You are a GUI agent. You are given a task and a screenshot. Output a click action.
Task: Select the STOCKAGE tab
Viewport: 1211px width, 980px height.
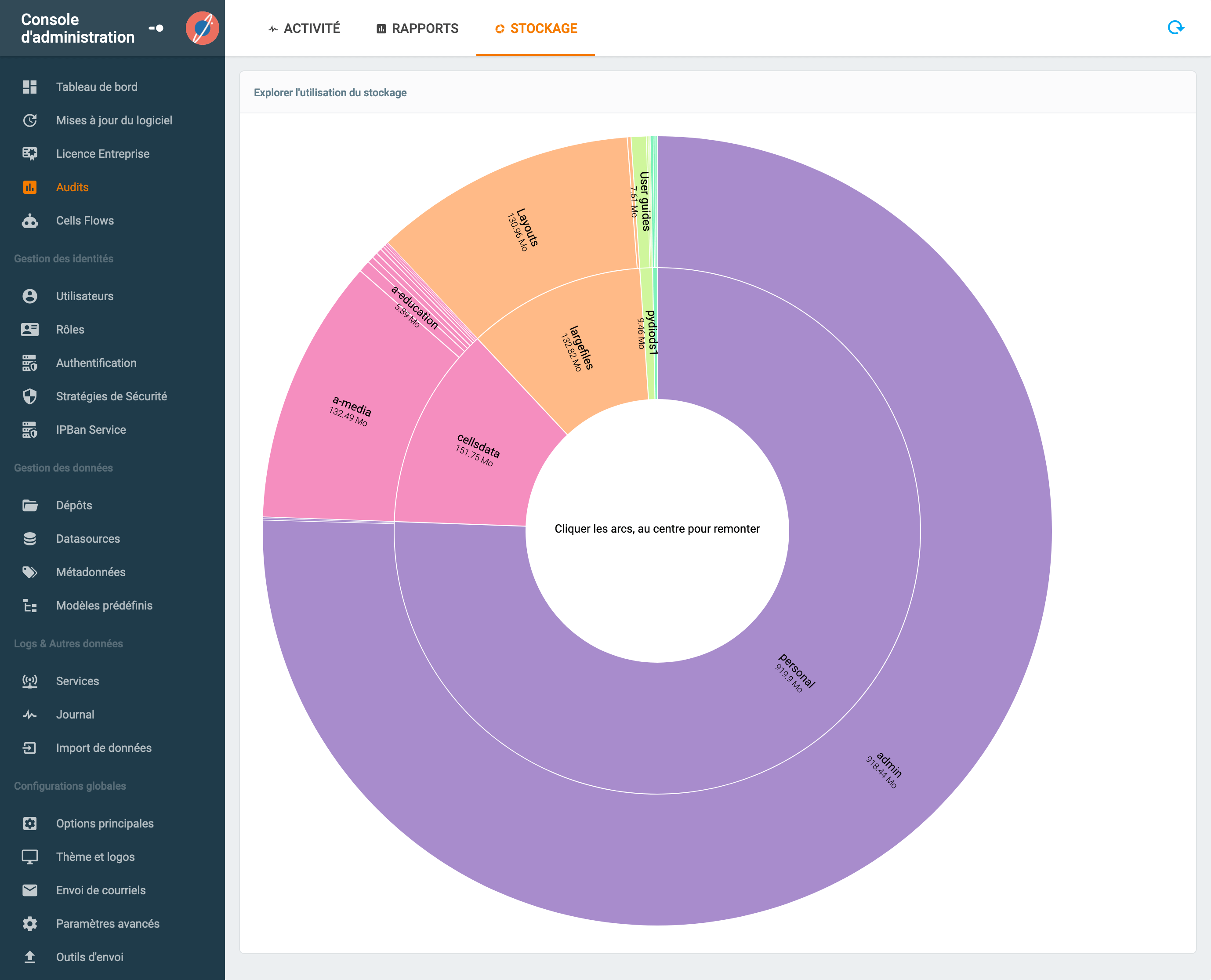tap(536, 28)
